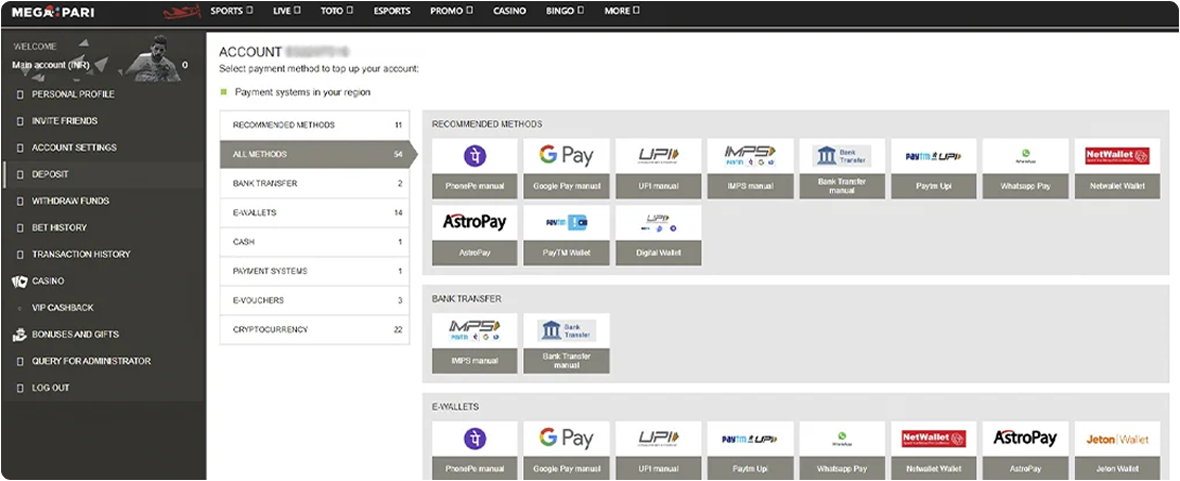
Task: Go to Casino in top navigation
Action: 509,11
